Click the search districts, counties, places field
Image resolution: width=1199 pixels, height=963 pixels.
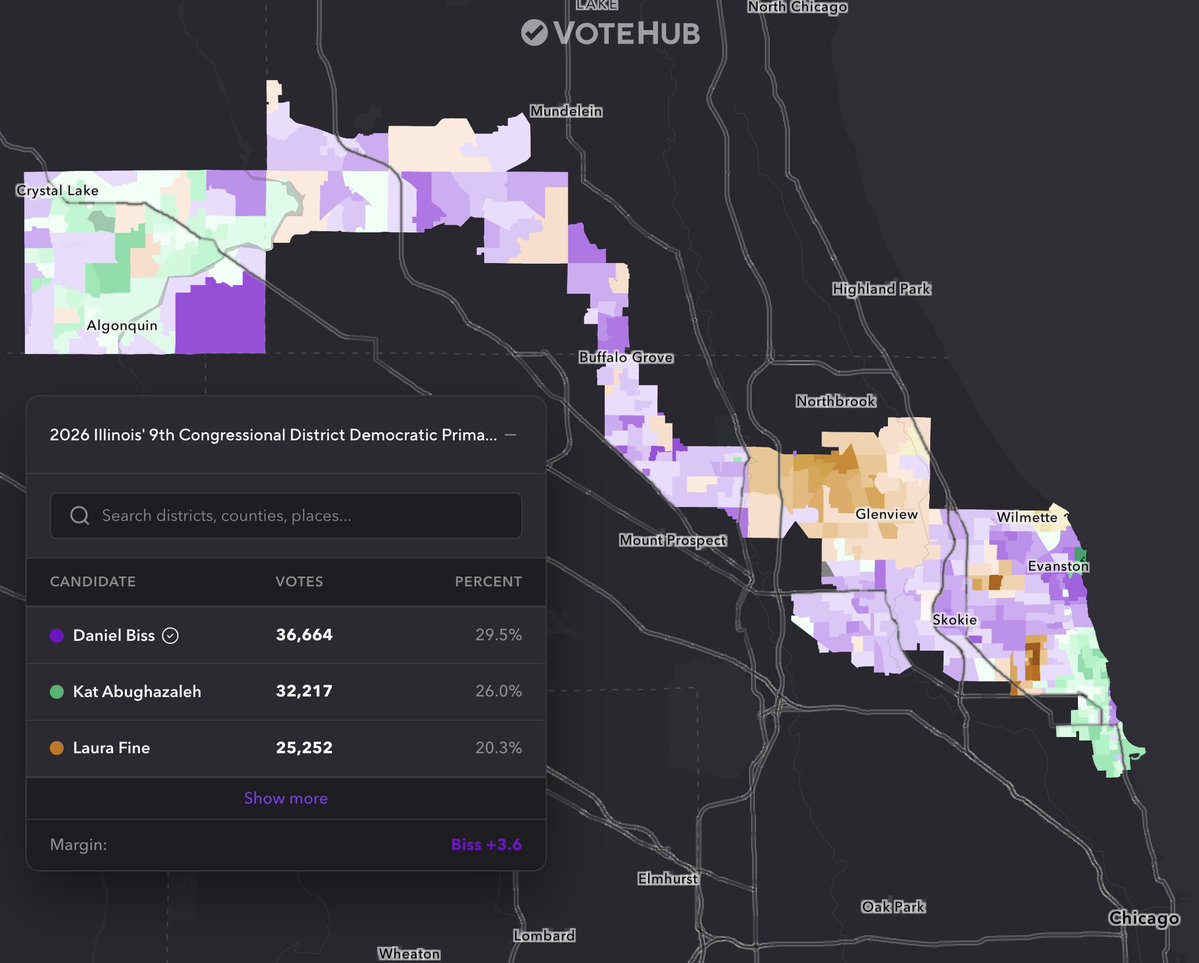pos(286,515)
